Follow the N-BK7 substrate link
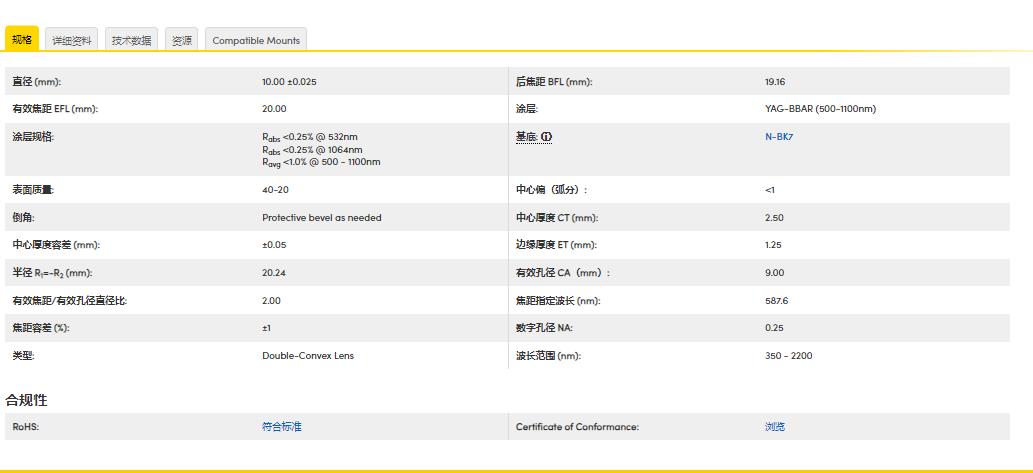 778,137
